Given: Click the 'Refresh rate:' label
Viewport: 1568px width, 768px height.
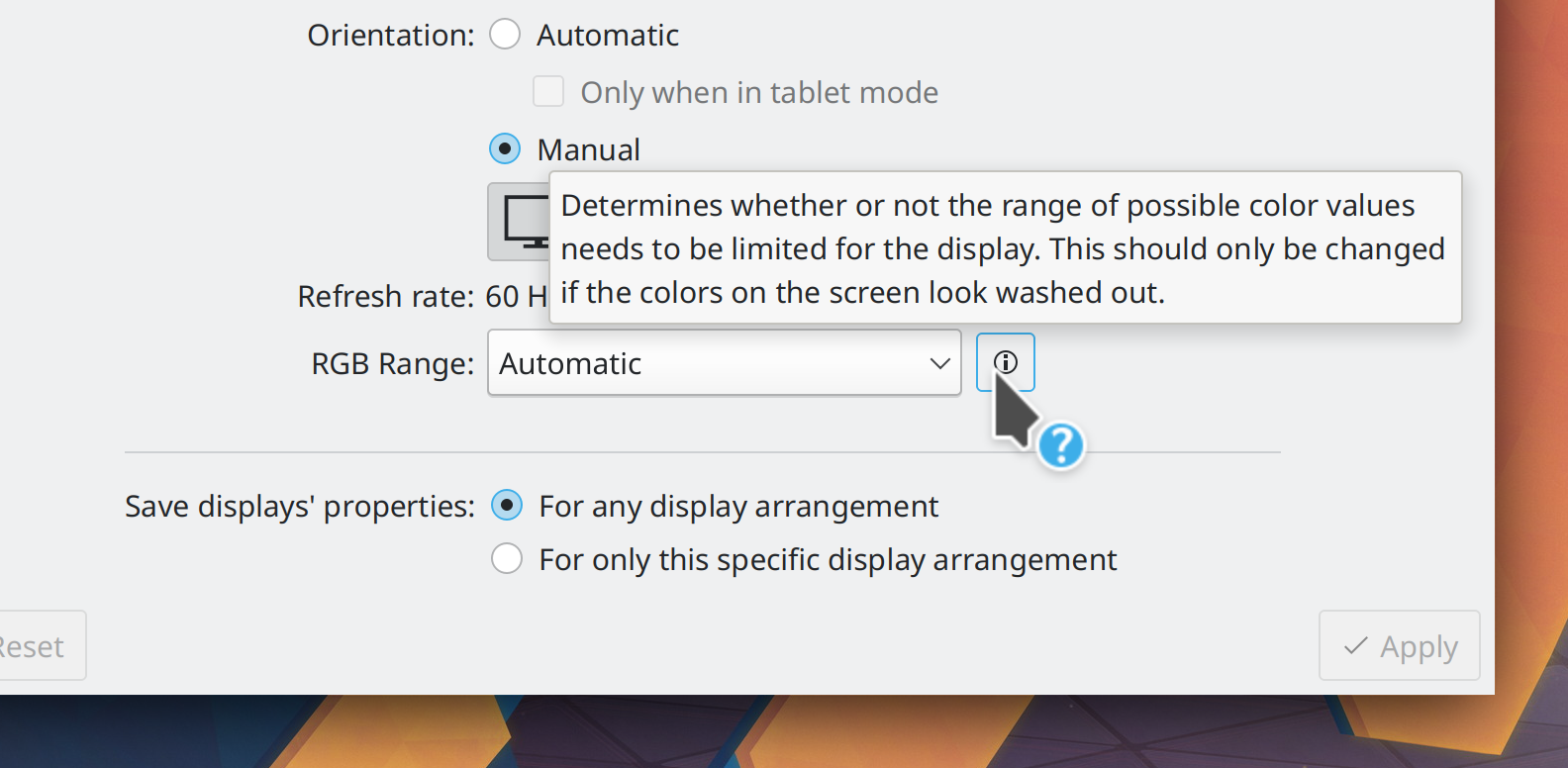Looking at the screenshot, I should (385, 297).
